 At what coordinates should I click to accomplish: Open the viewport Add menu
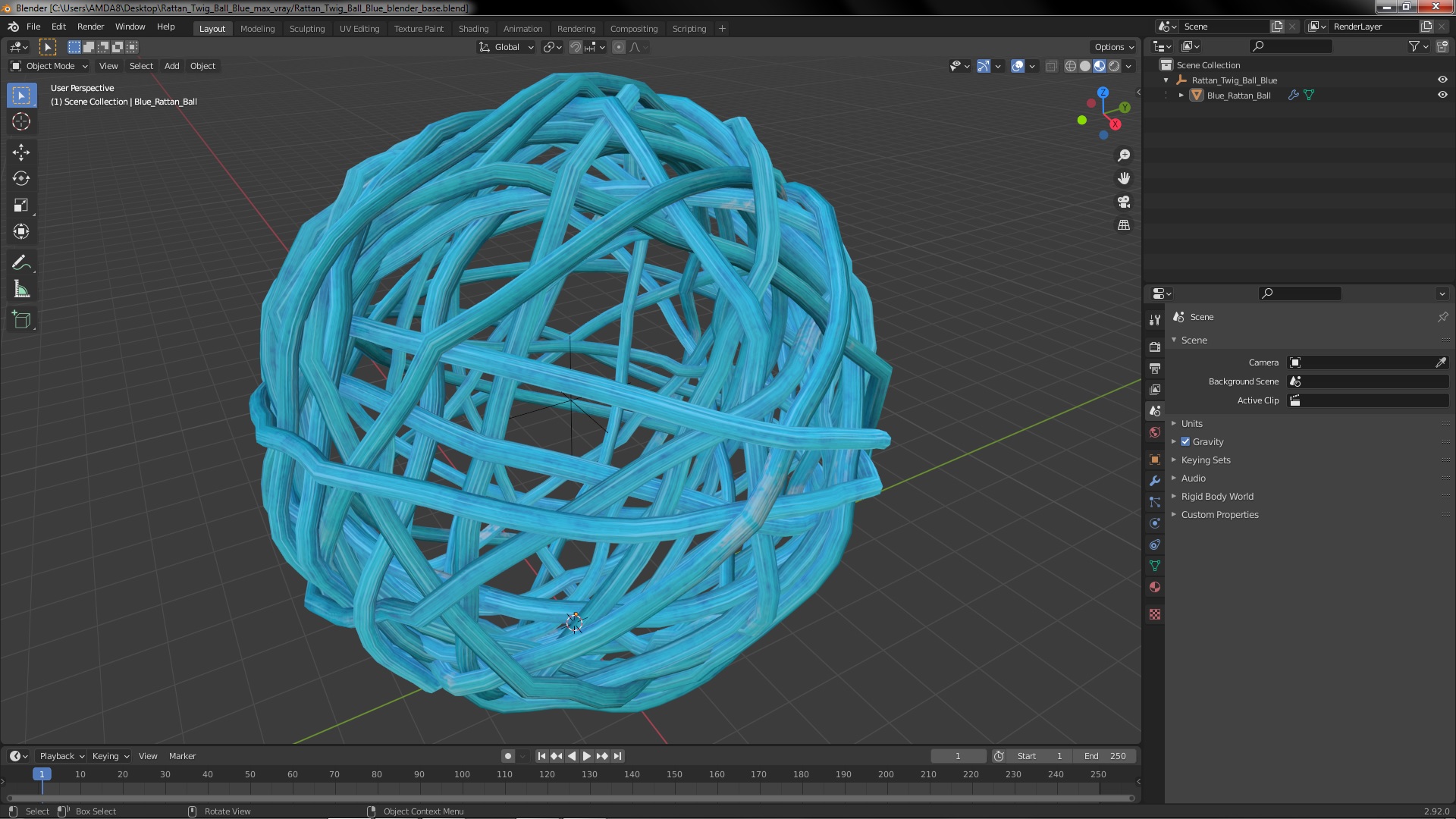(172, 66)
